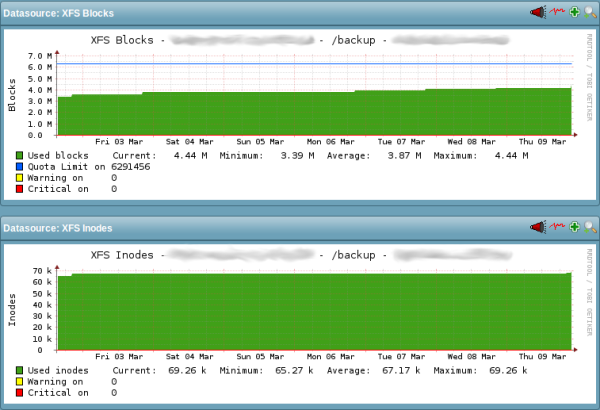Viewport: 600px width, 410px height.
Task: Click the Blocks 'Average: 3.87 M' value
Action: point(374,156)
